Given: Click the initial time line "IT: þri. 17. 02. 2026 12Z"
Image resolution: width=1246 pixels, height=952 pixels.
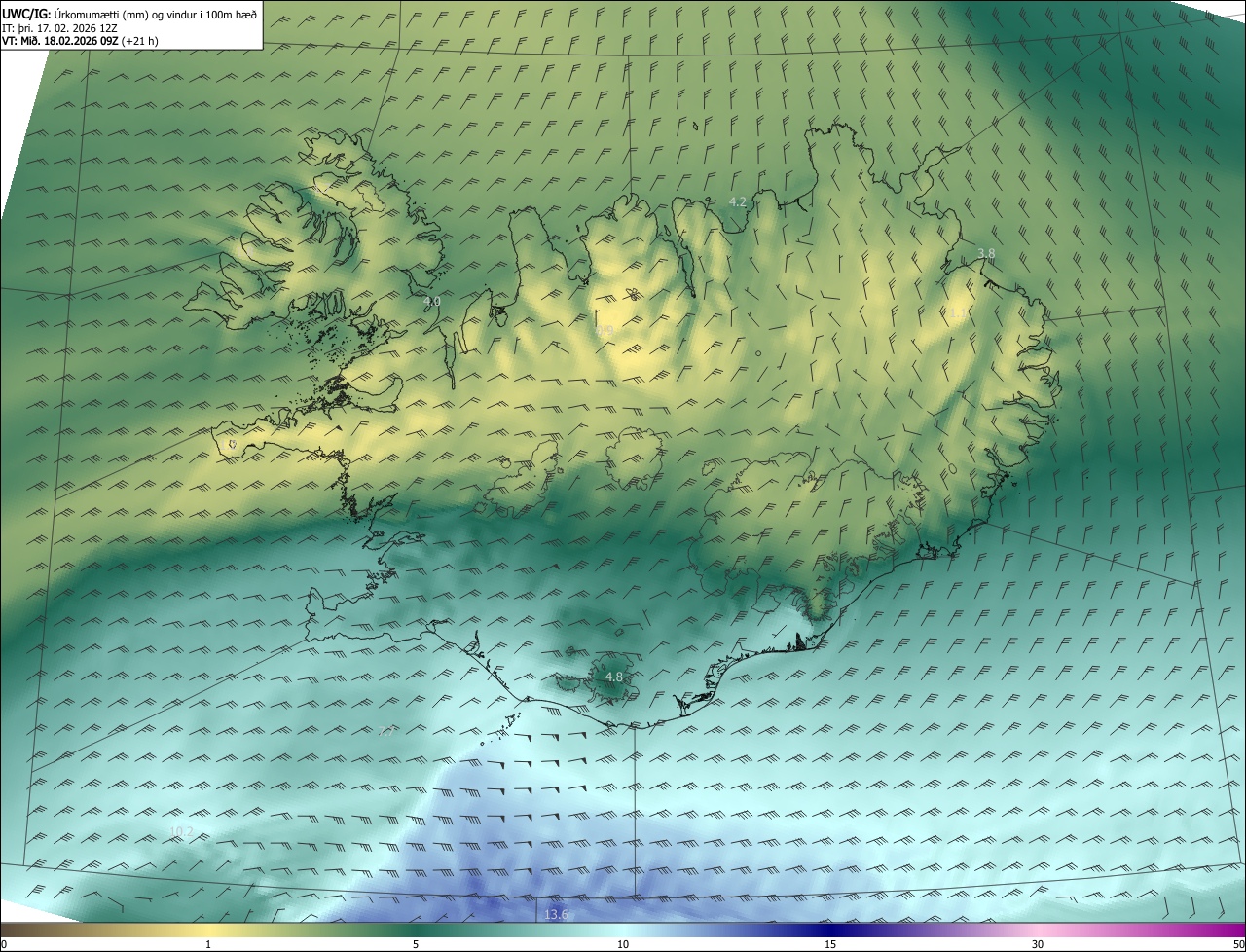Looking at the screenshot, I should point(59,27).
